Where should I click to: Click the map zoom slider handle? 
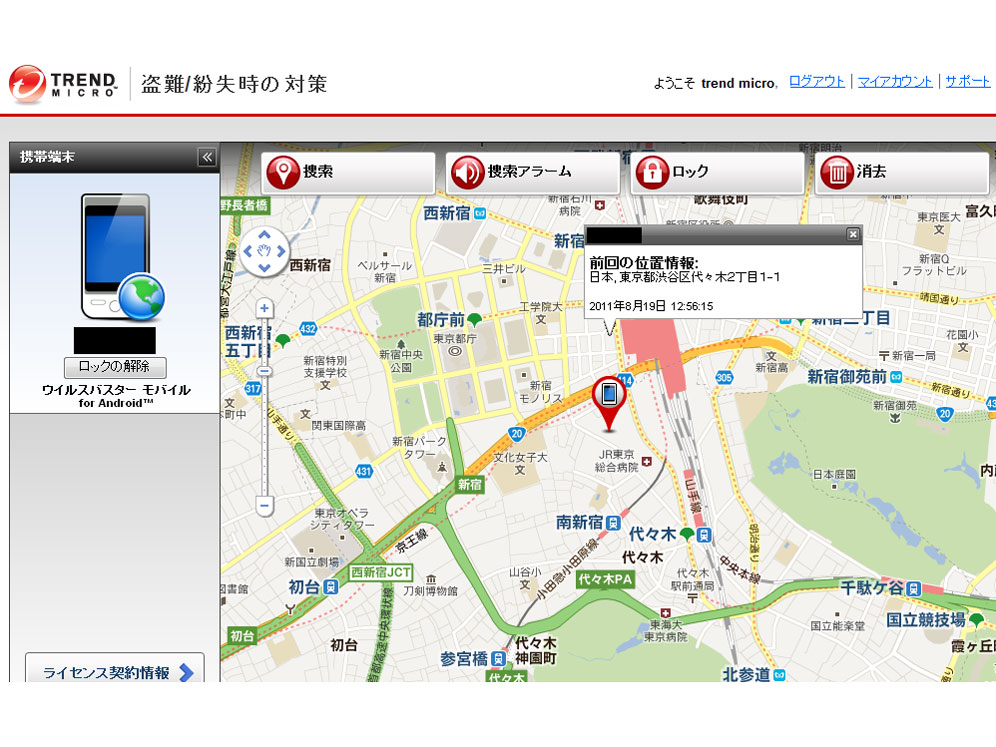click(x=264, y=371)
